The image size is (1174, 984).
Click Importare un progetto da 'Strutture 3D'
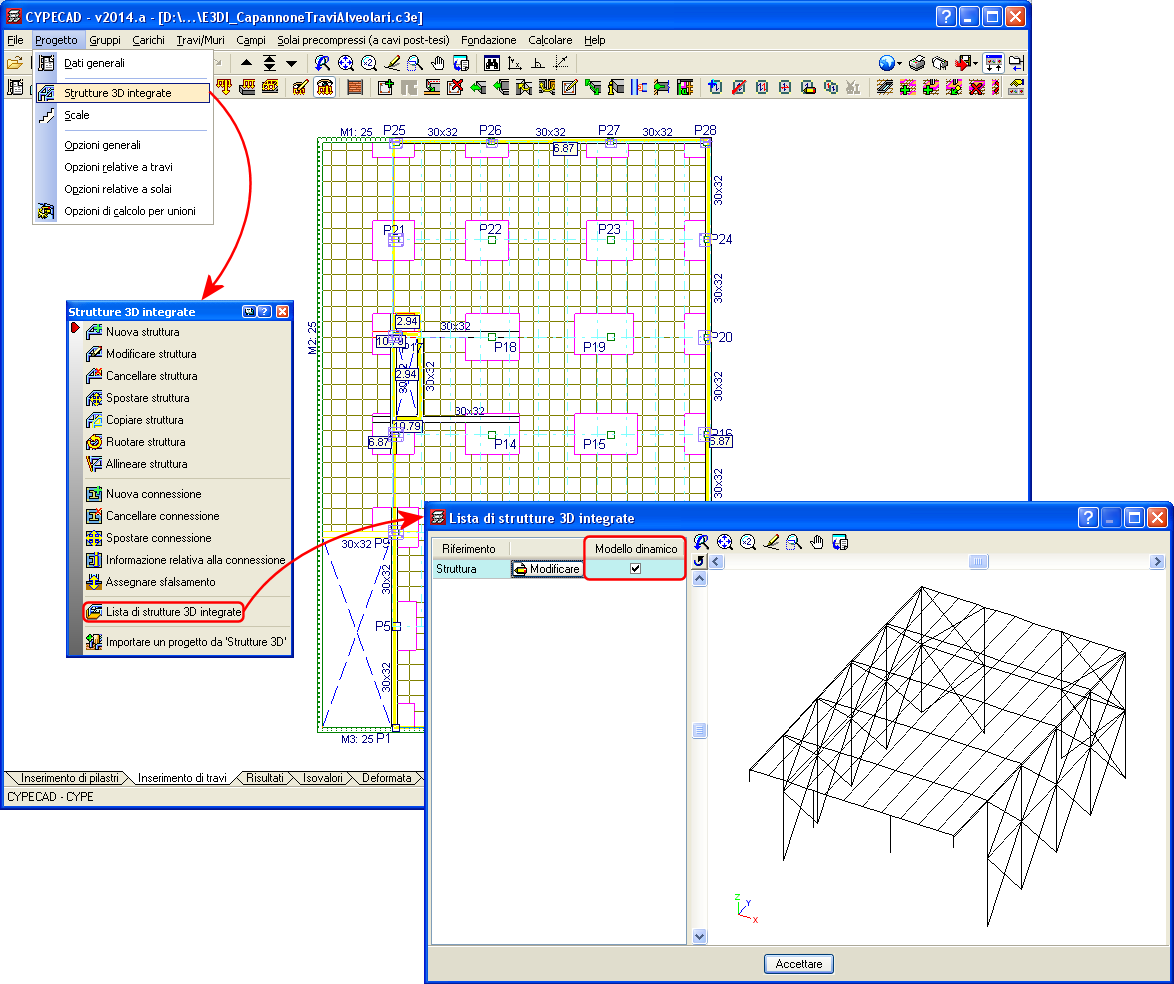coord(187,642)
